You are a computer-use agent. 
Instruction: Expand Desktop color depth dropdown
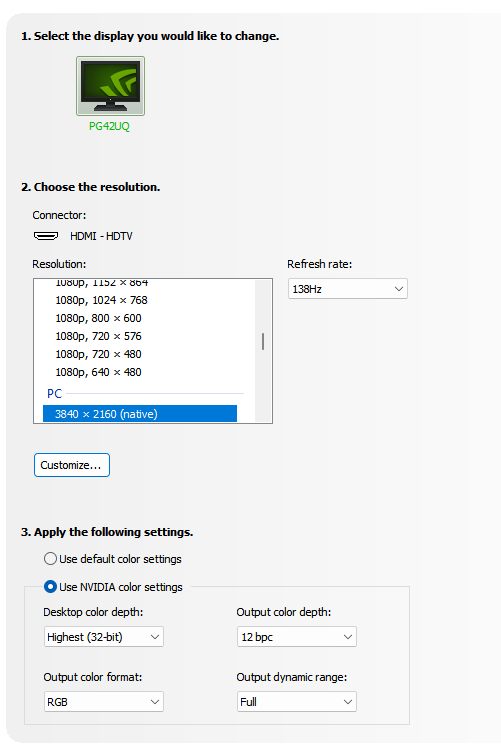click(x=103, y=637)
